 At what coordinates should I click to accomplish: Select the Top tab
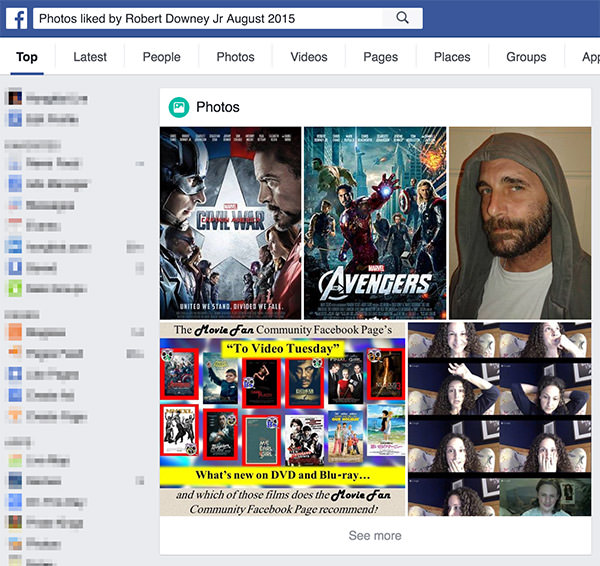[27, 57]
